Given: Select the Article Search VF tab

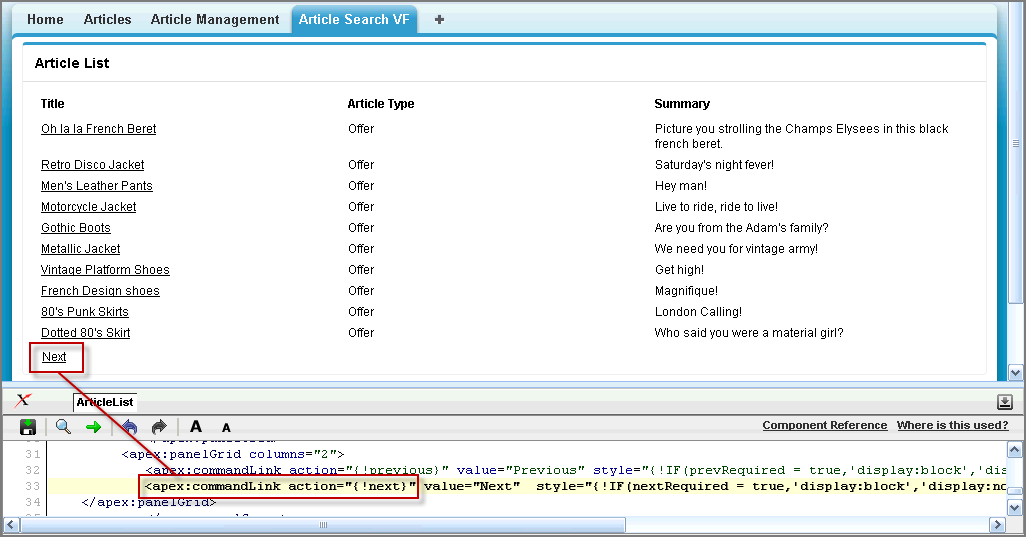Looking at the screenshot, I should (354, 20).
